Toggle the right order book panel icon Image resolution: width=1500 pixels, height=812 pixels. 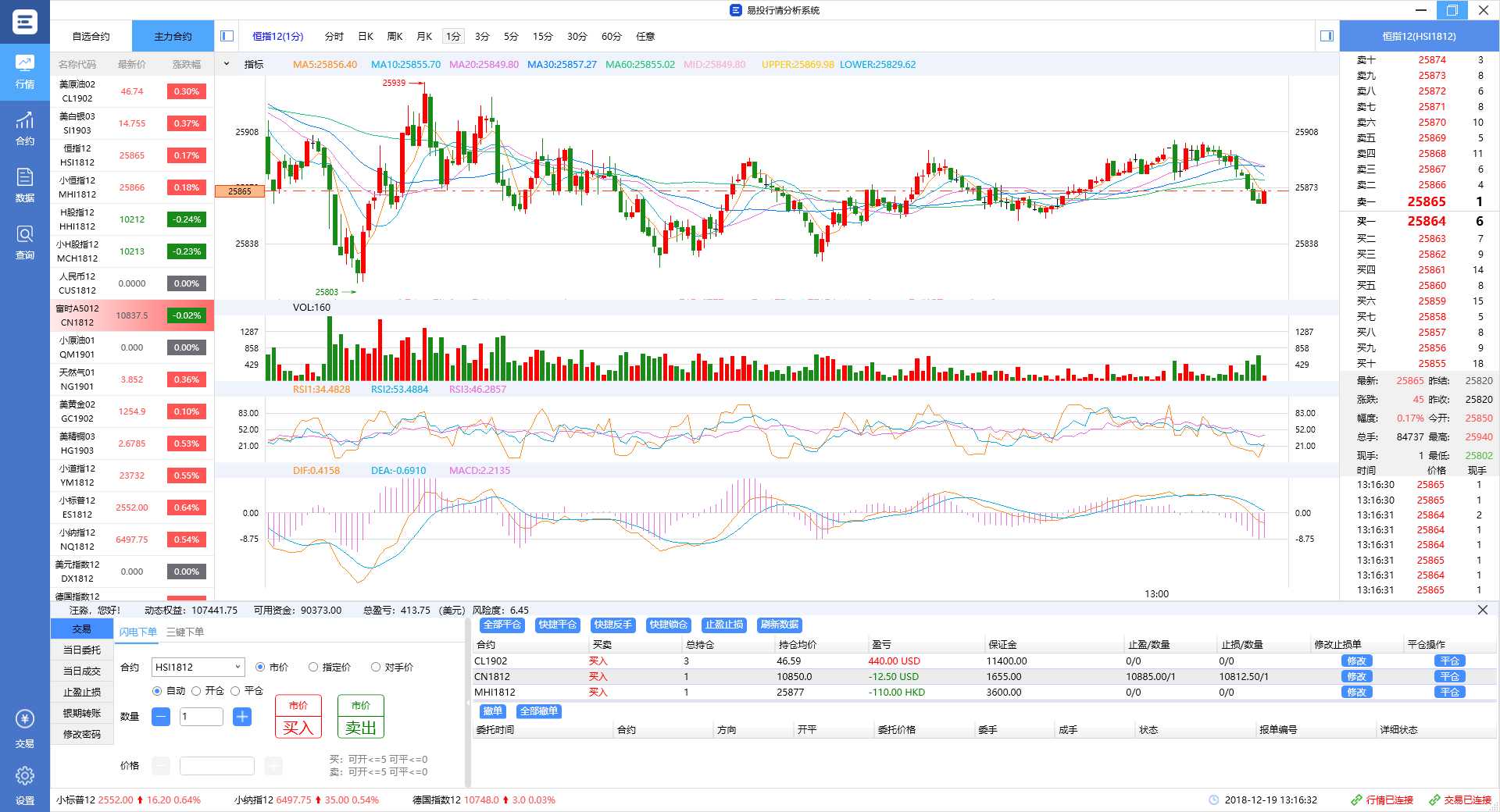pos(1327,36)
